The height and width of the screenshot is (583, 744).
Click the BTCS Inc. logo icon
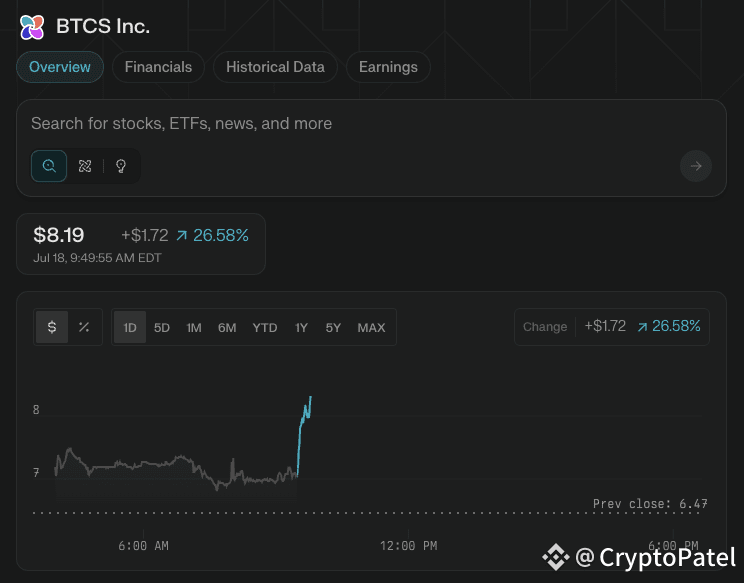coord(32,27)
